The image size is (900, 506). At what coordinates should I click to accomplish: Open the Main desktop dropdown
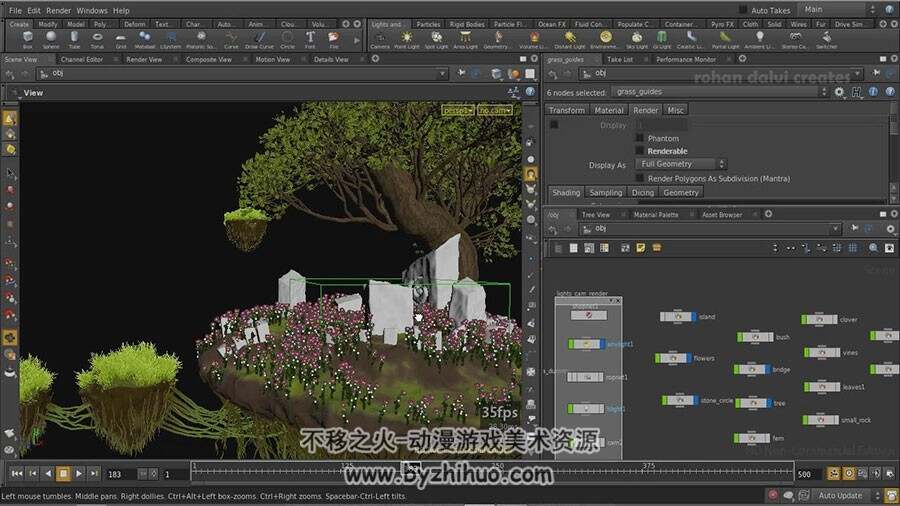839,9
